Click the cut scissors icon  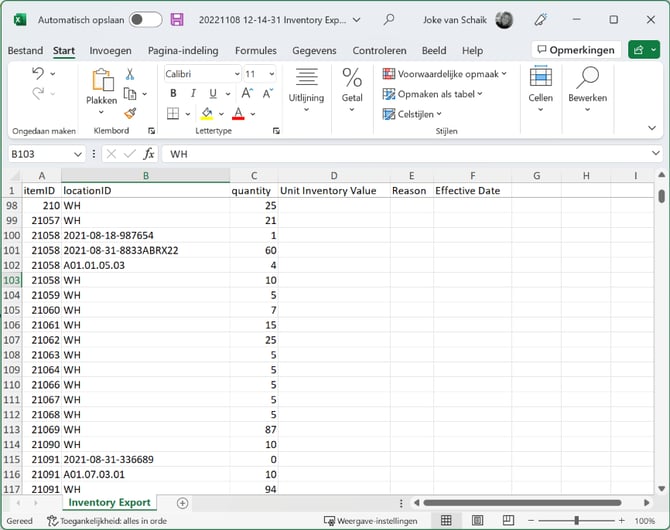coord(129,74)
